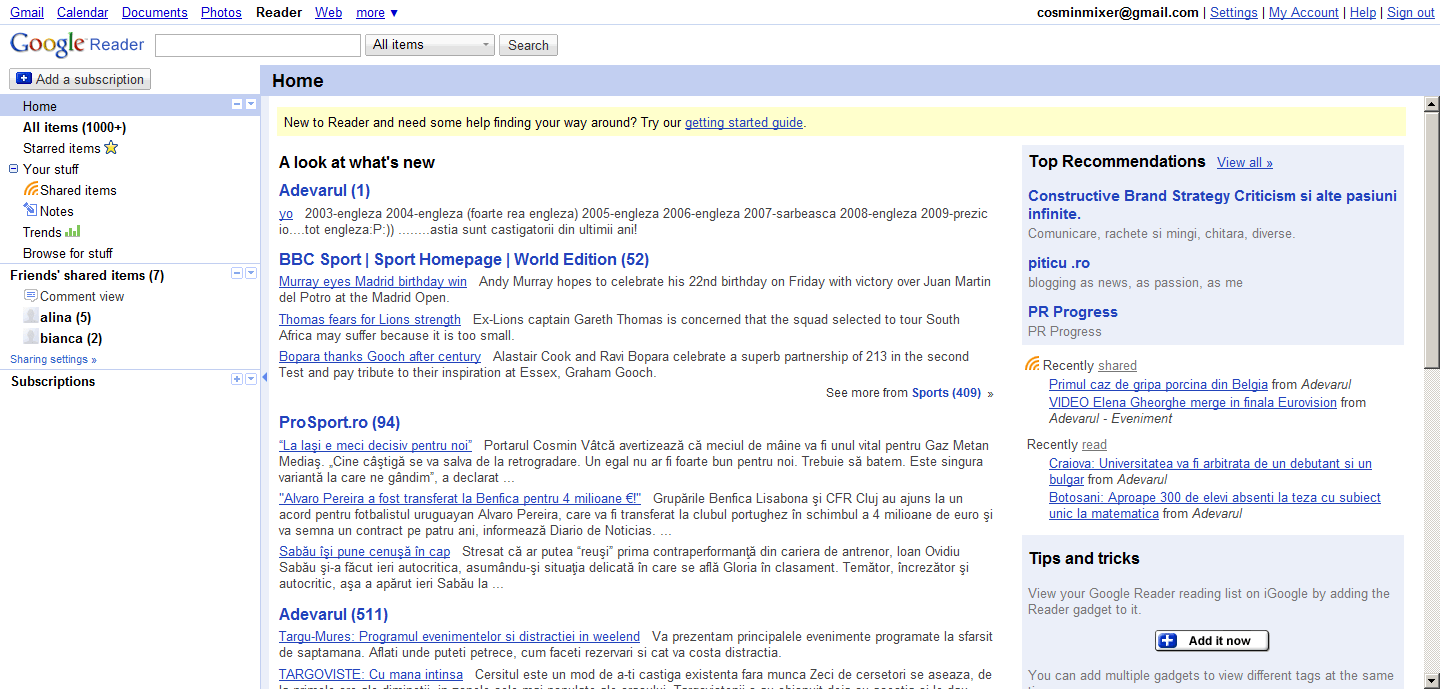The height and width of the screenshot is (689, 1440).
Task: Click the vertical scrollbar thumb
Action: point(1431,240)
